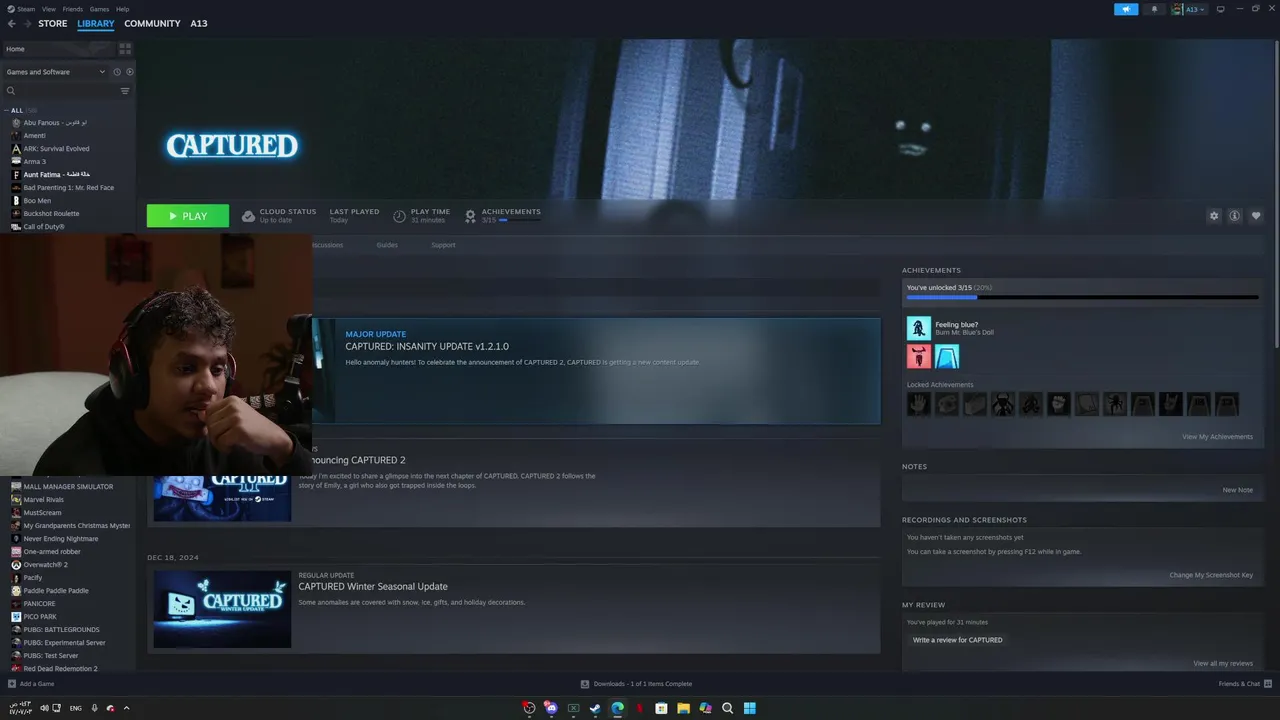Change My Screenshot Key

[x=1211, y=575]
